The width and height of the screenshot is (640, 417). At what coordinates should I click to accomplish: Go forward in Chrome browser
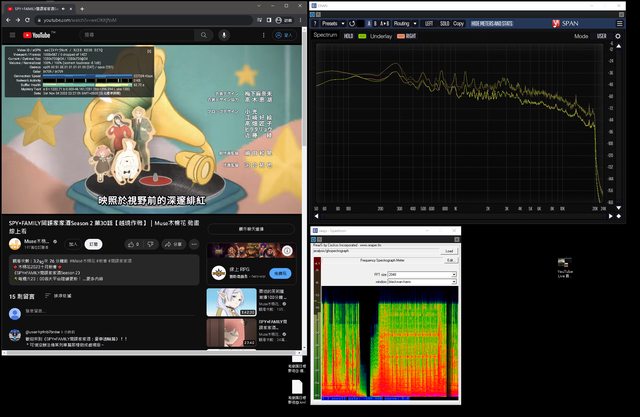point(18,20)
